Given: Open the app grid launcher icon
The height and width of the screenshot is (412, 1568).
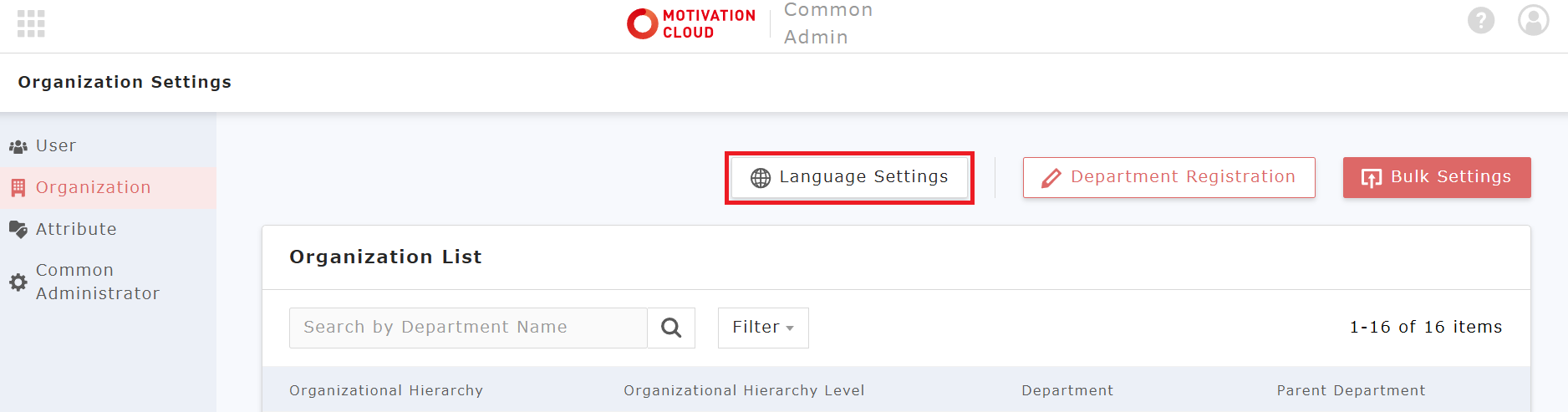Looking at the screenshot, I should [31, 23].
